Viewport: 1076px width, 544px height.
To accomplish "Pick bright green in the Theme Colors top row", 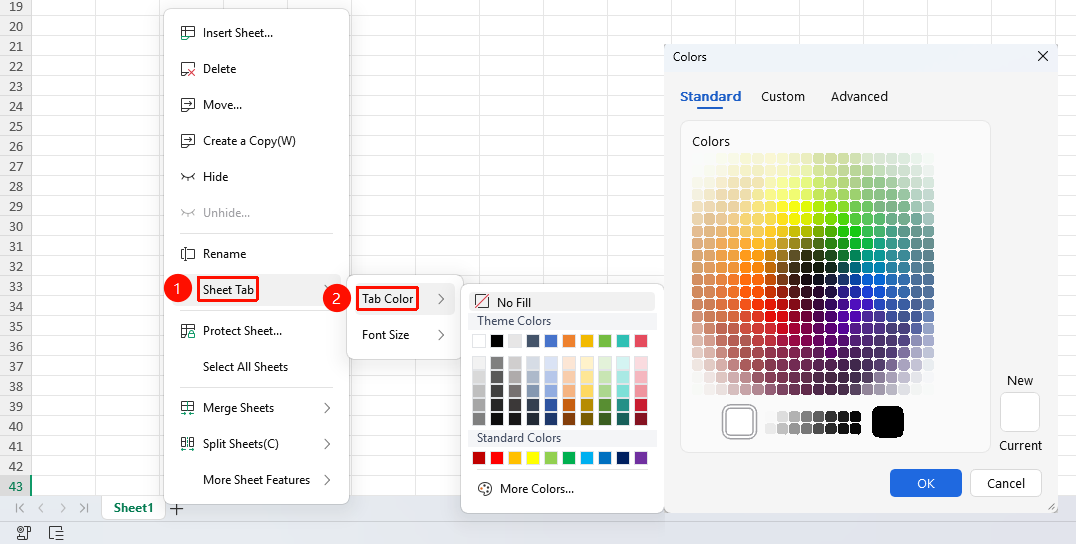I will point(605,341).
